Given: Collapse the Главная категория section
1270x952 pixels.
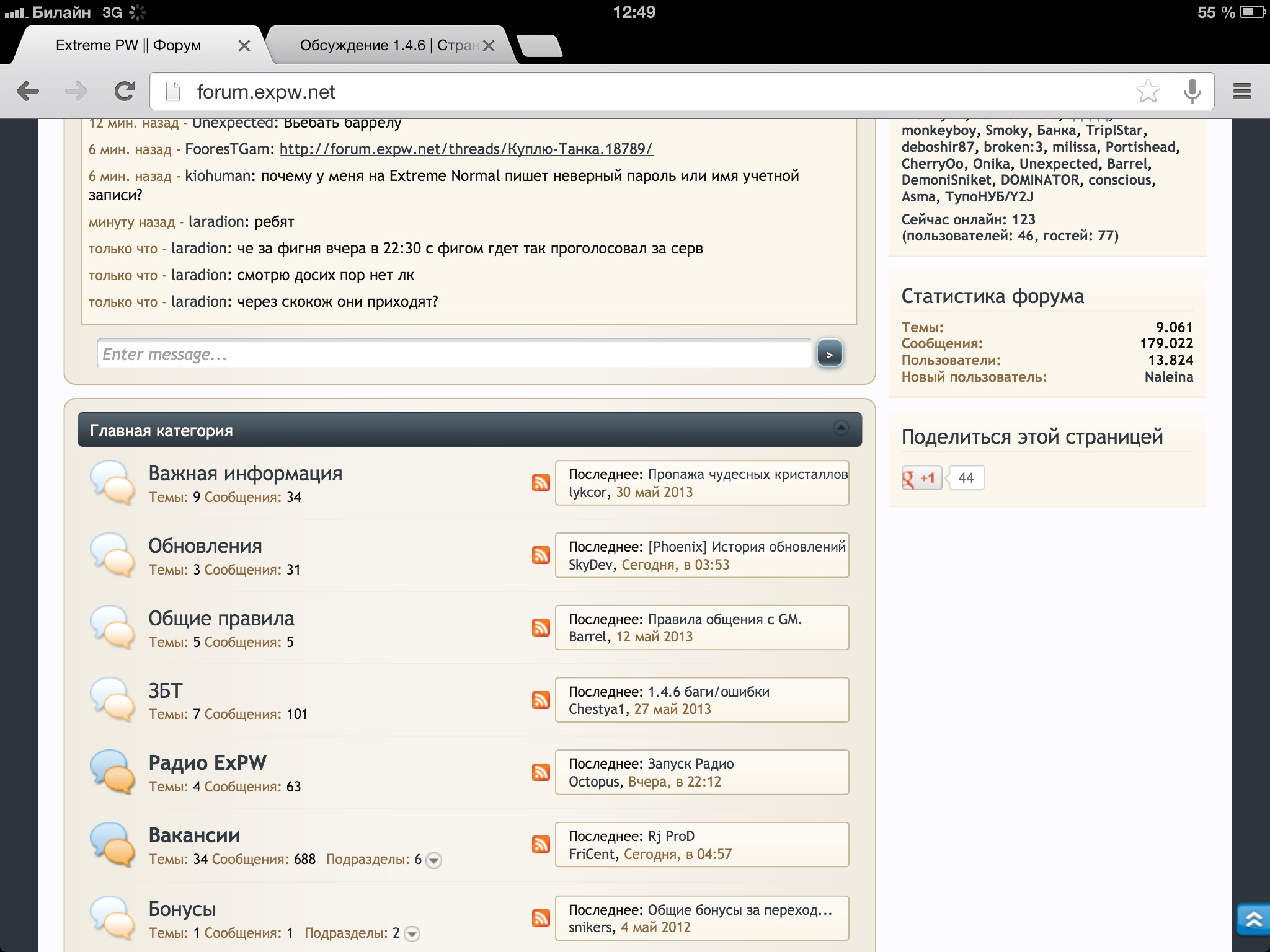Looking at the screenshot, I should (840, 428).
